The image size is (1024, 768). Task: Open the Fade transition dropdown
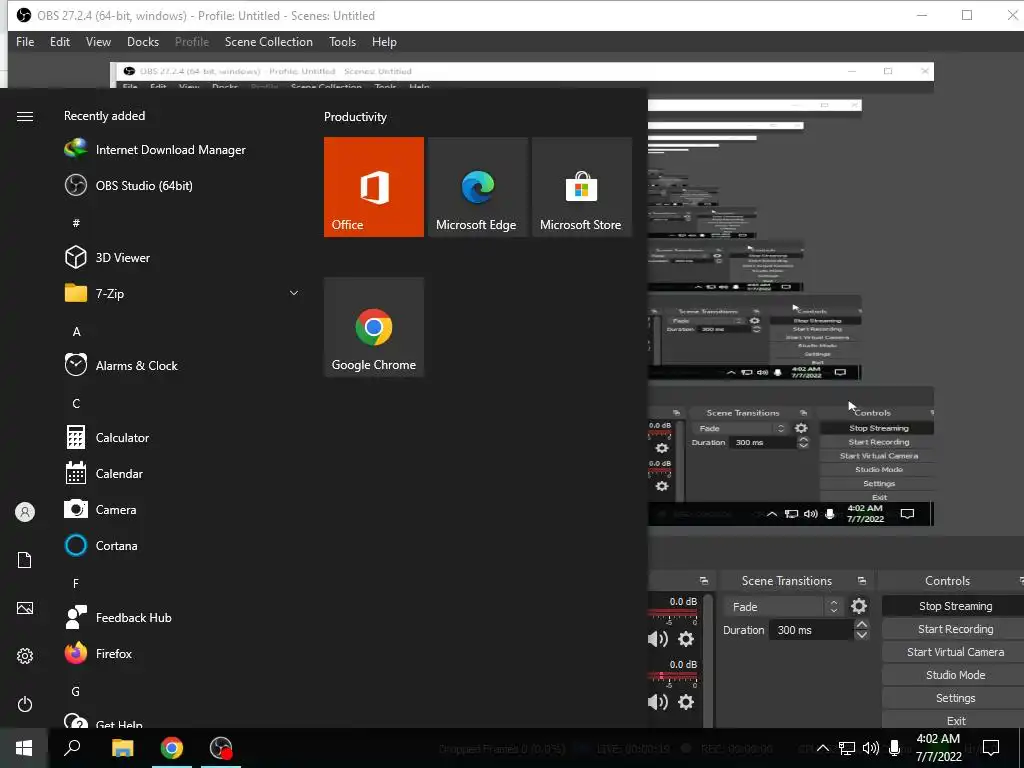pyautogui.click(x=782, y=607)
